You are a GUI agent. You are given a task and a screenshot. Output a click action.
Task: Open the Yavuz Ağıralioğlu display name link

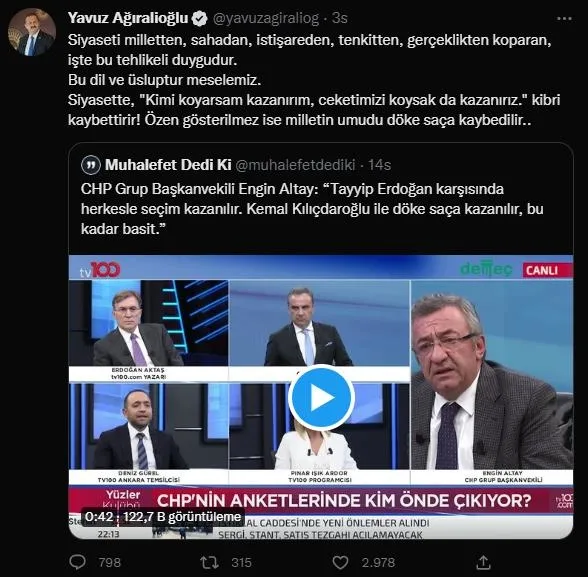[x=128, y=18]
